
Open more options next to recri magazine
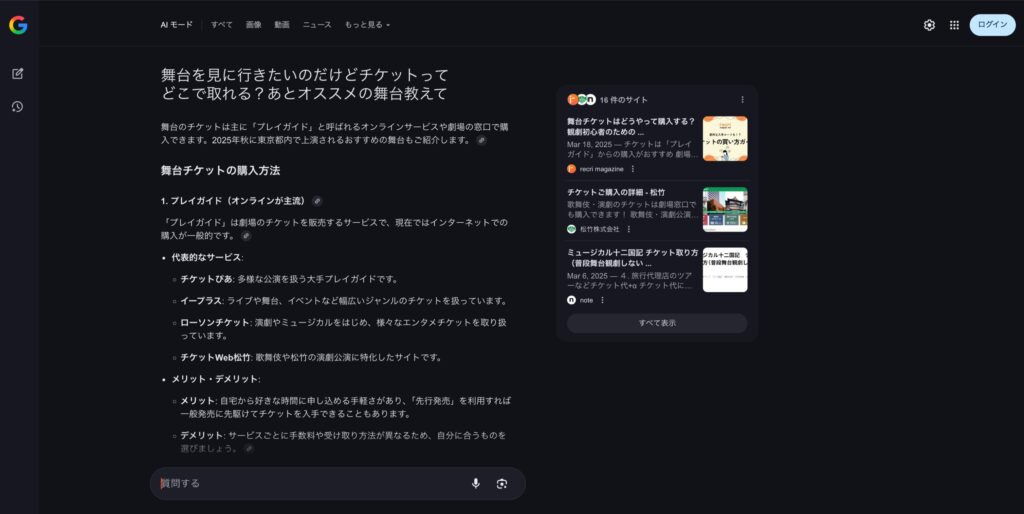tap(633, 169)
